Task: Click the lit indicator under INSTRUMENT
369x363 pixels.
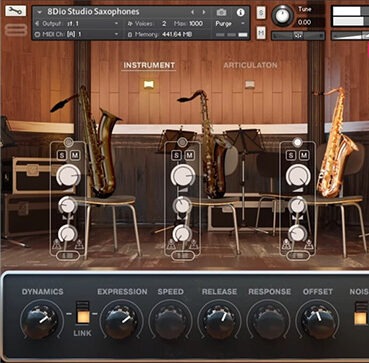Action: point(149,84)
